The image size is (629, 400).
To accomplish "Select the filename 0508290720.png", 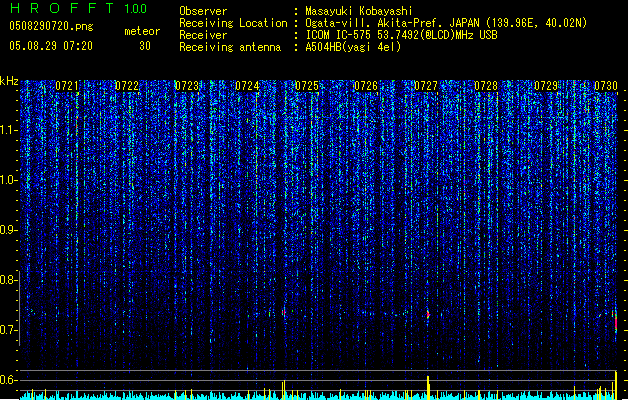I will [51, 26].
